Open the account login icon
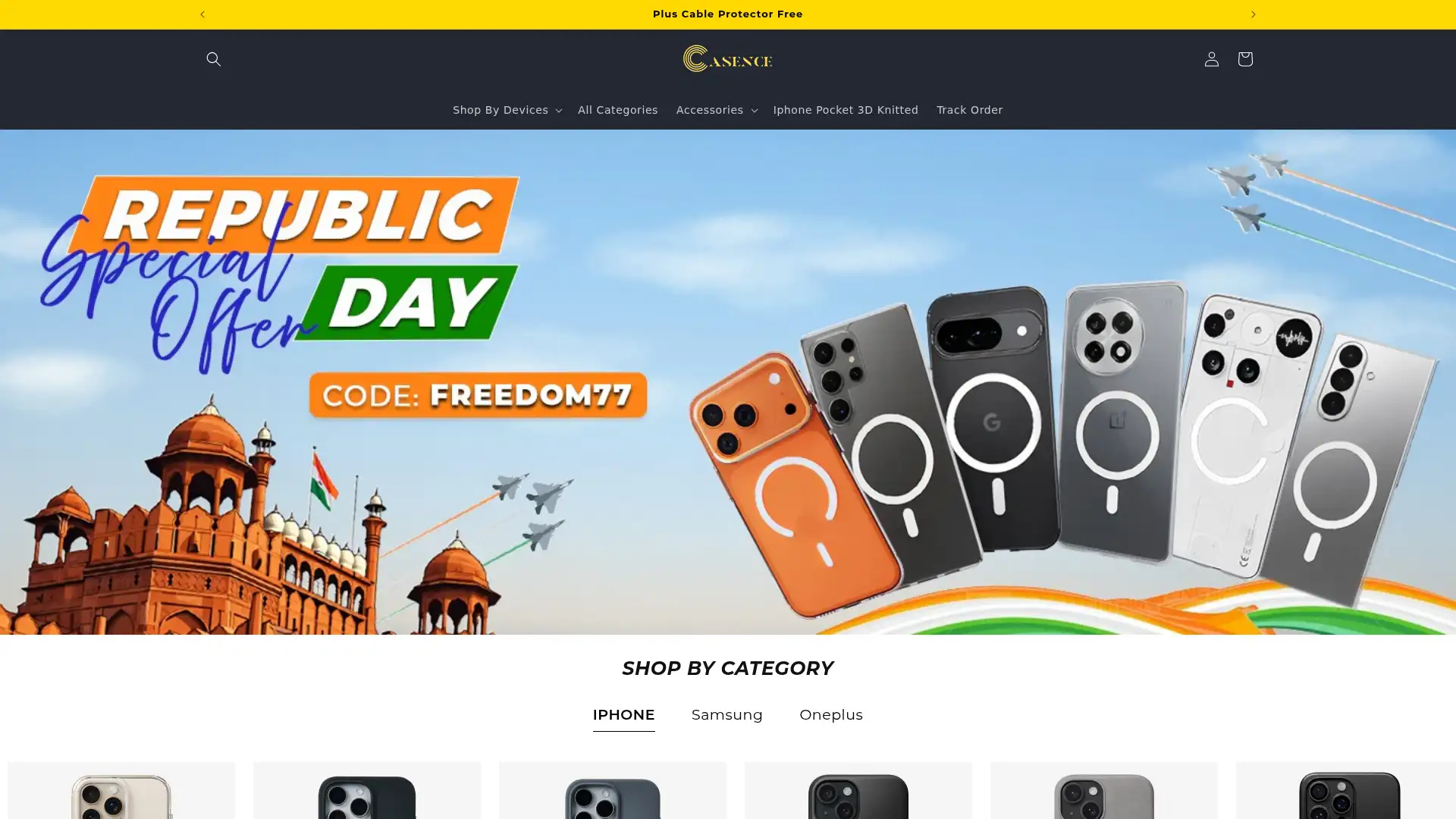This screenshot has width=1456, height=819. point(1211,59)
